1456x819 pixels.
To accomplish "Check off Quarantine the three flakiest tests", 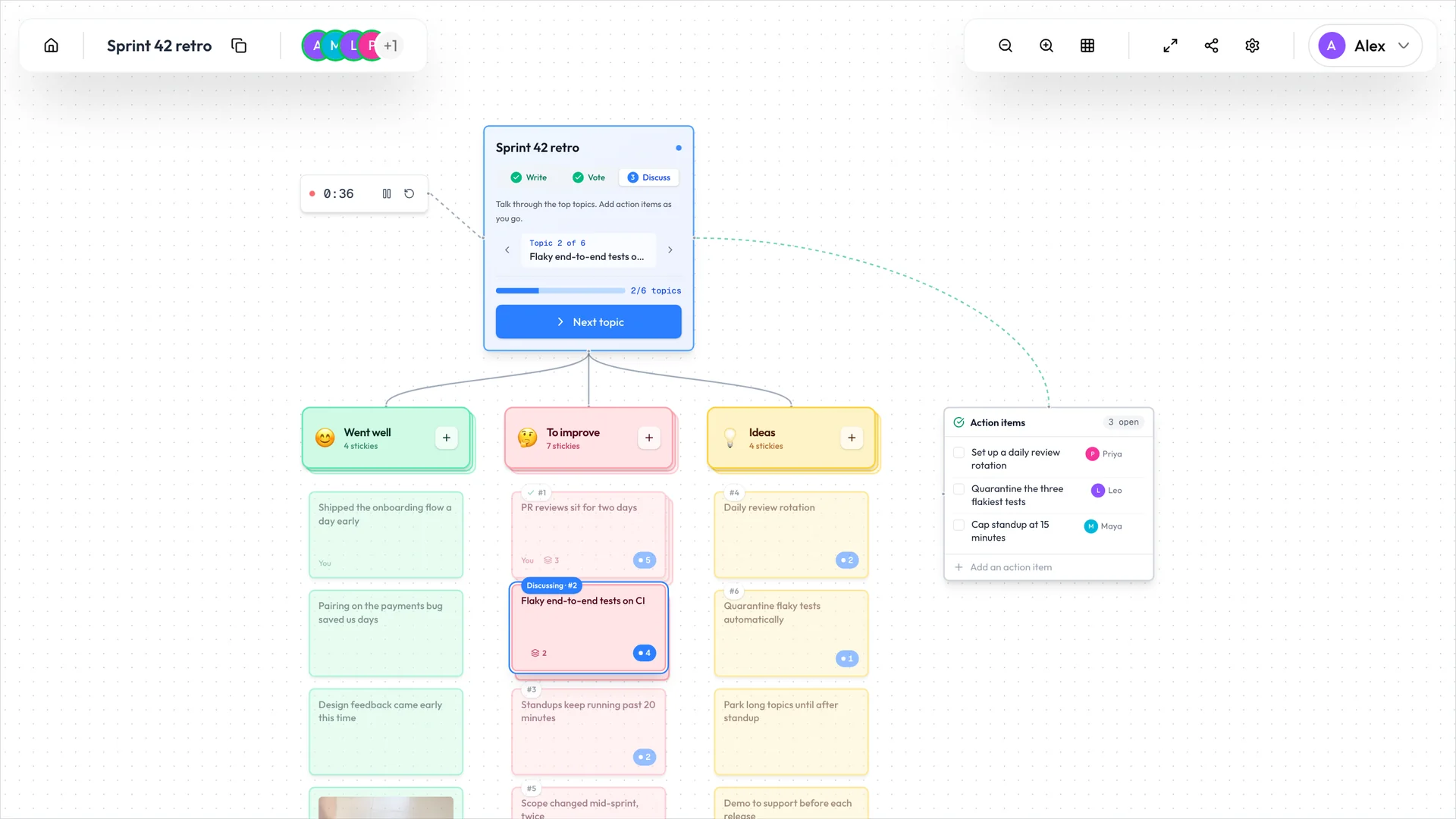I will 959,489.
